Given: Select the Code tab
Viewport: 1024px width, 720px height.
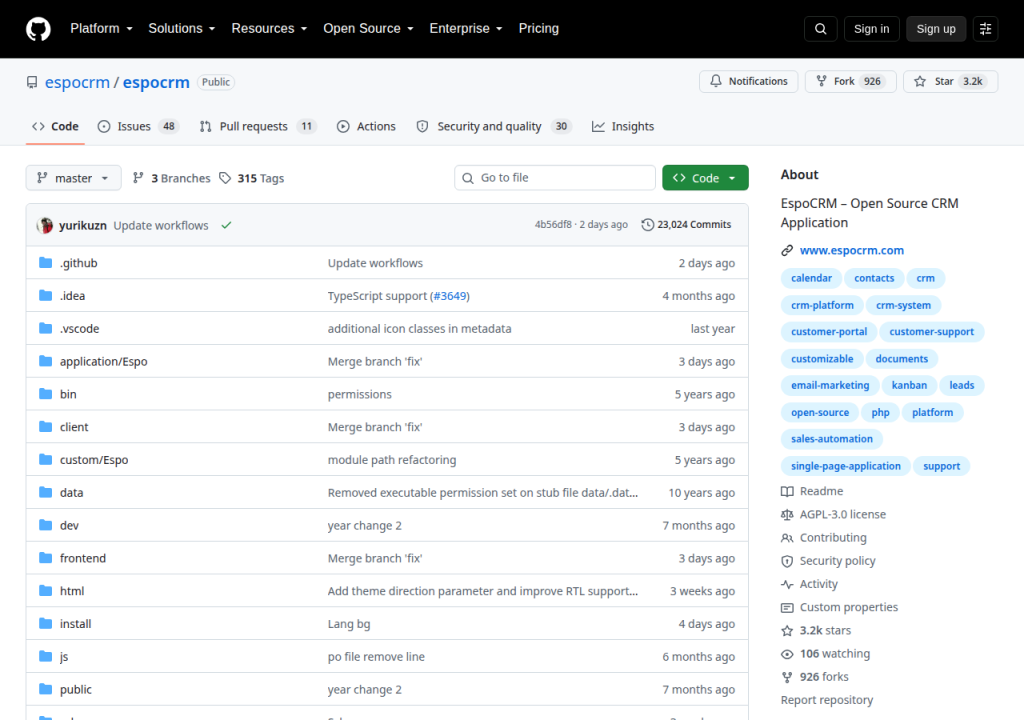Looking at the screenshot, I should tap(56, 126).
